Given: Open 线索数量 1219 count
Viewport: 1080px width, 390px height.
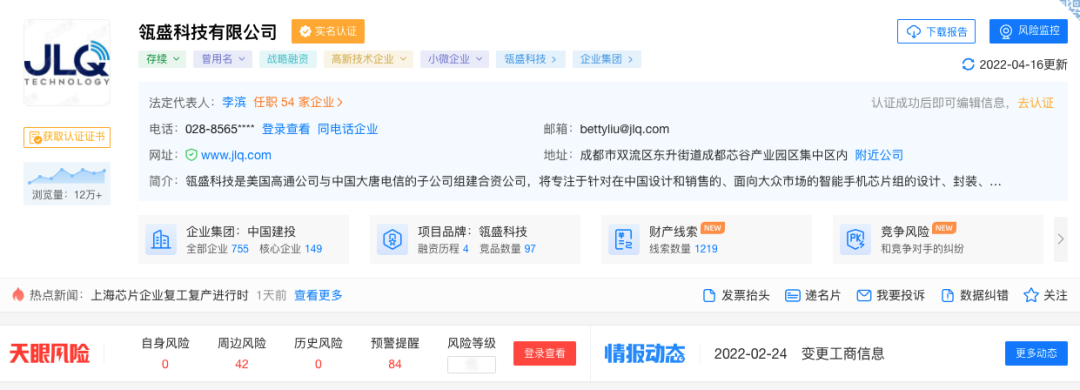Looking at the screenshot, I should (683, 249).
